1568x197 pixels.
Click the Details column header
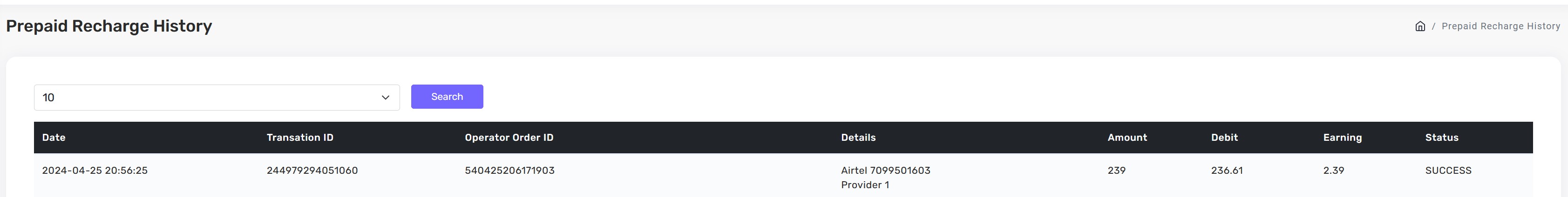(858, 138)
